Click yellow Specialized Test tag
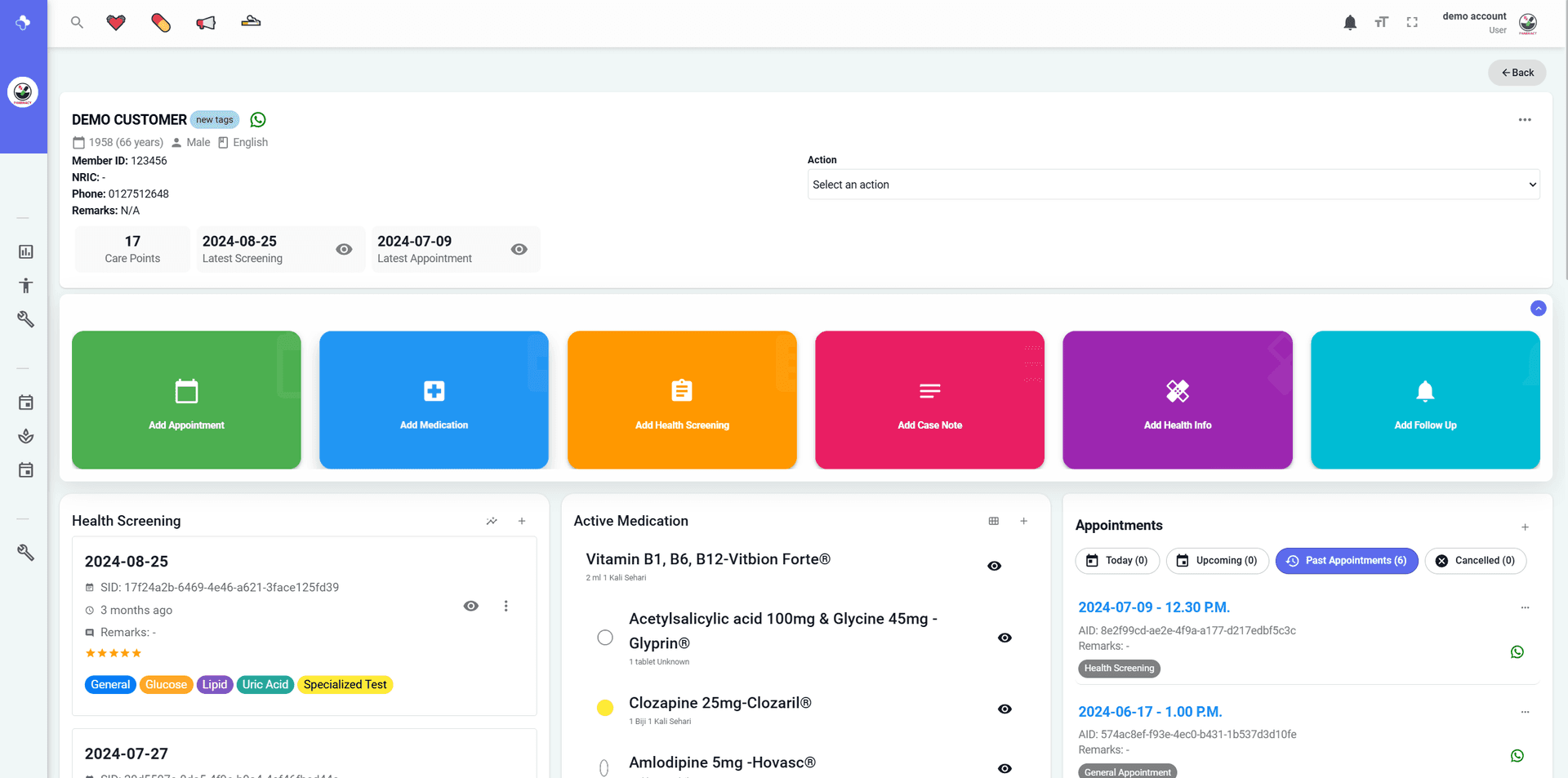1568x778 pixels. 345,685
